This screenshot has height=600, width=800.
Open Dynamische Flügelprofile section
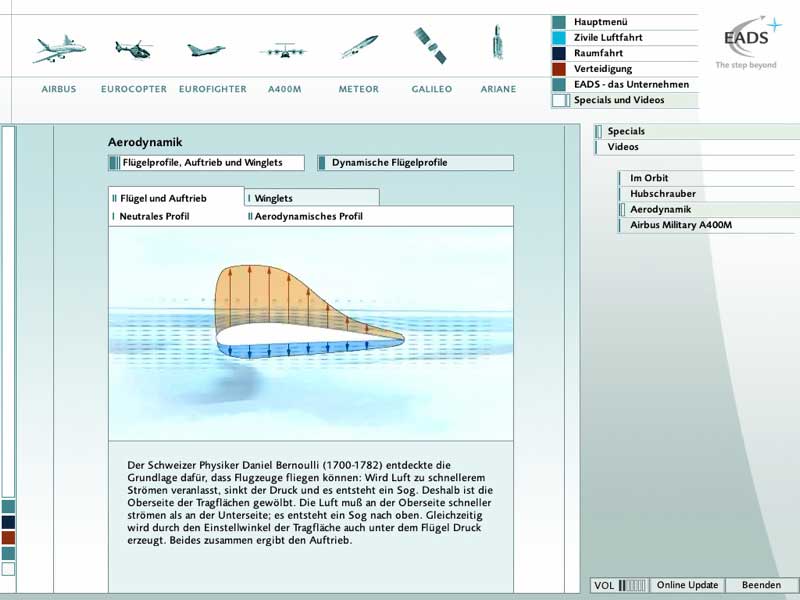tap(415, 163)
